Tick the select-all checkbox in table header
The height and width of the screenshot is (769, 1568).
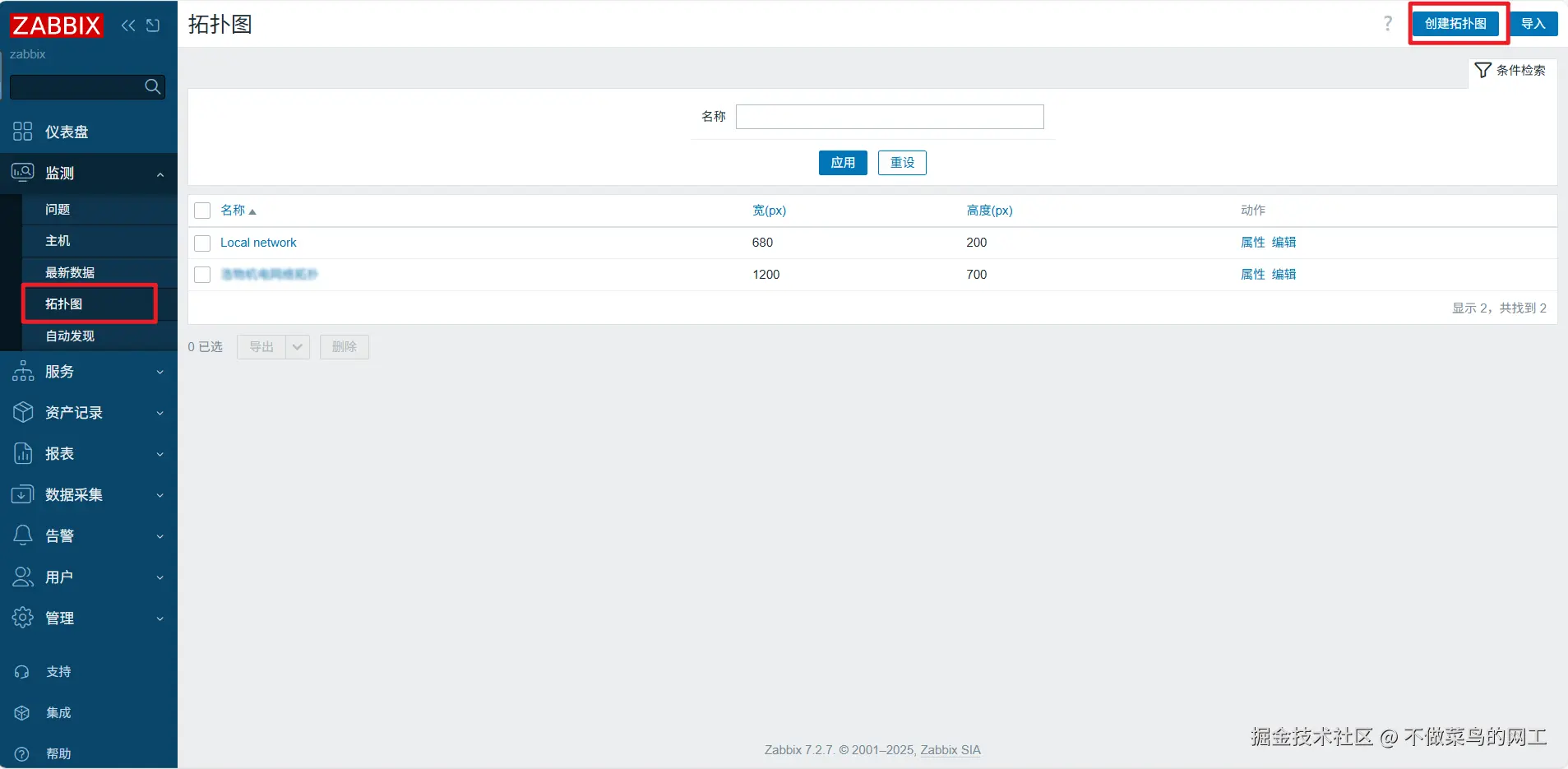click(202, 211)
